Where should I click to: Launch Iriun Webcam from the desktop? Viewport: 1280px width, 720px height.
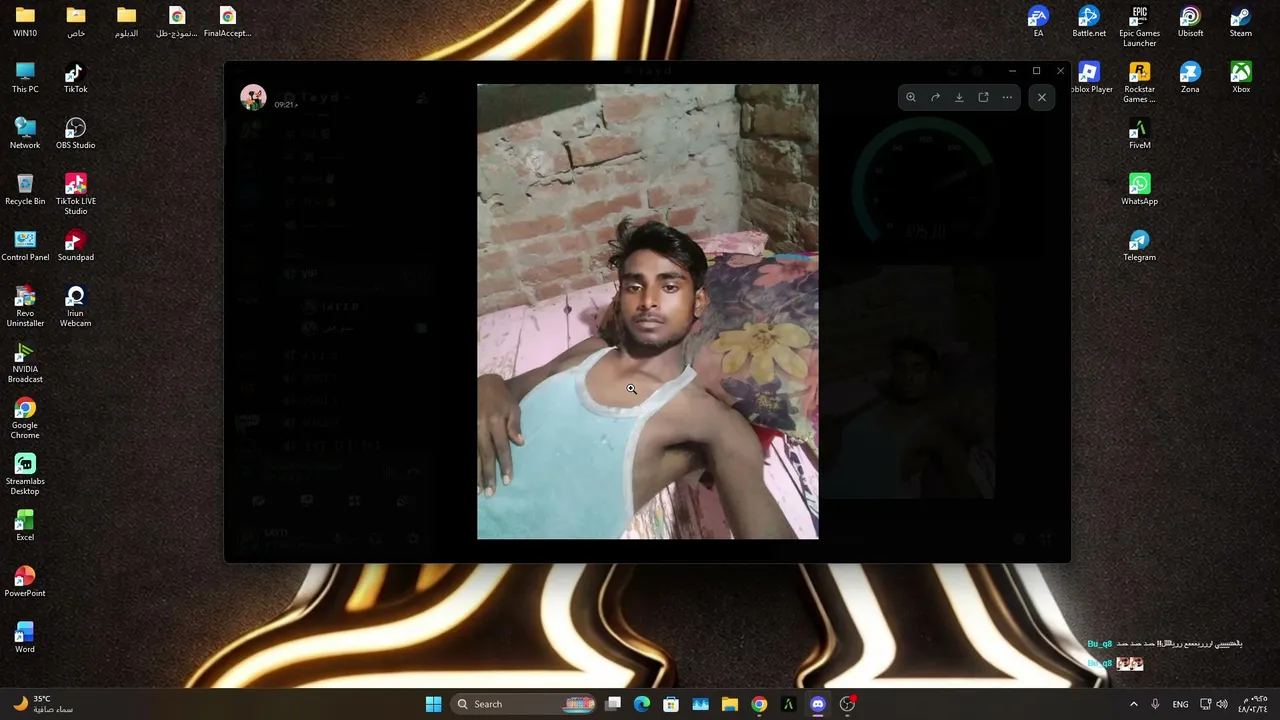(76, 306)
